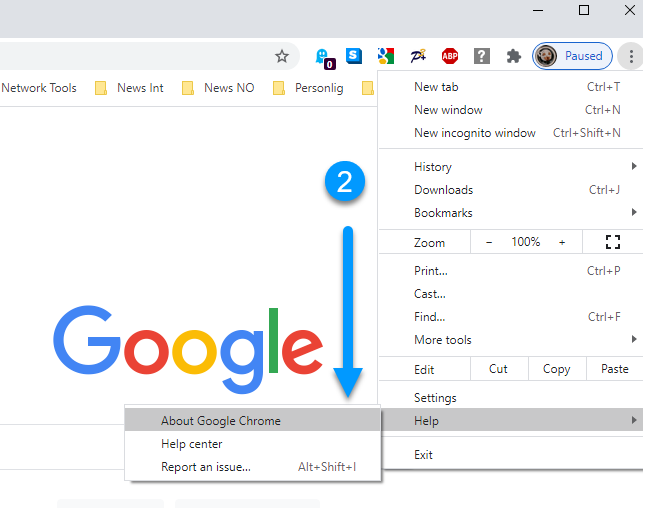Viewport: 647px width, 508px height.
Task: Open the Personlig bookmark folder
Action: 308,88
